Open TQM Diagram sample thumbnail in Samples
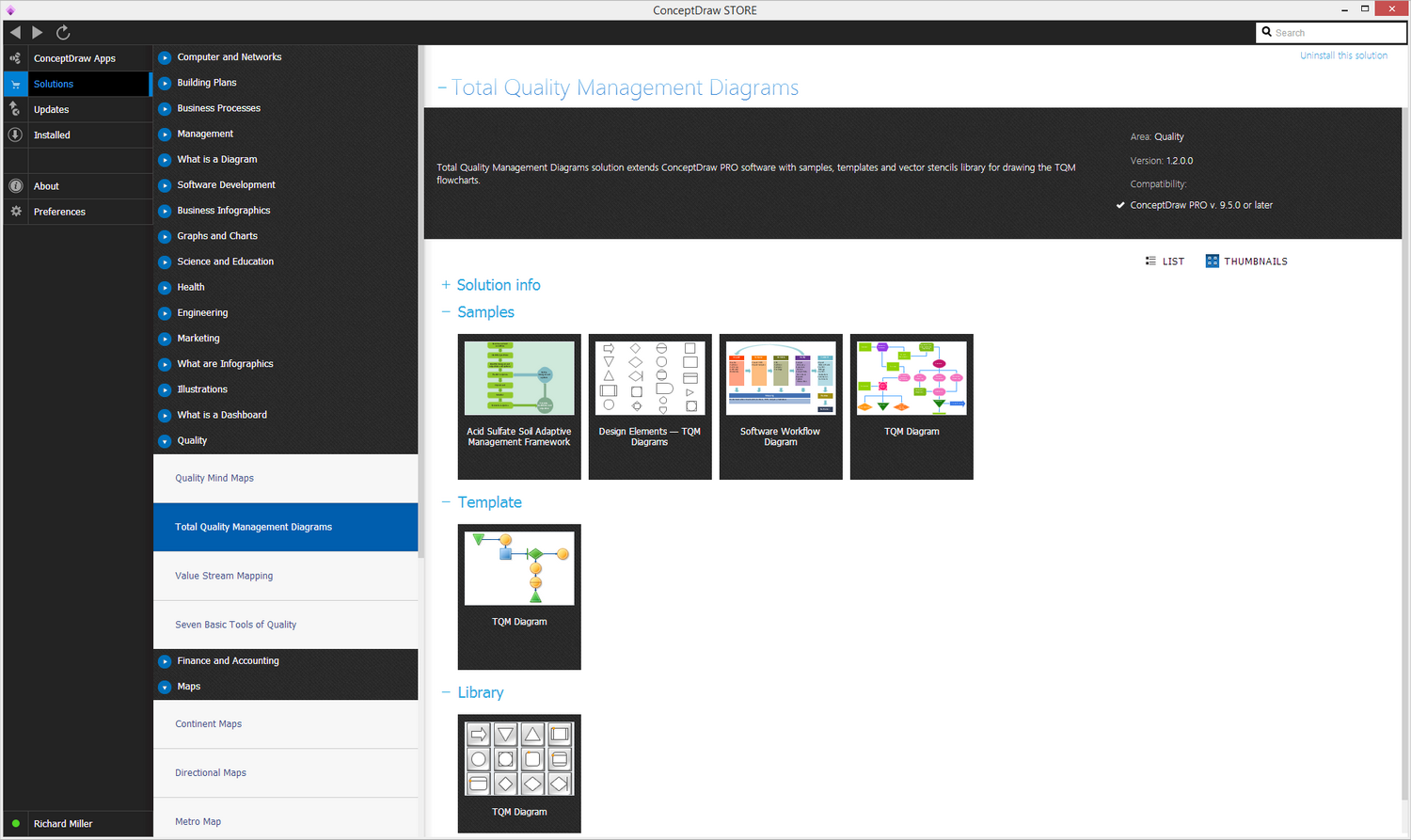Image resolution: width=1411 pixels, height=840 pixels. click(x=912, y=406)
